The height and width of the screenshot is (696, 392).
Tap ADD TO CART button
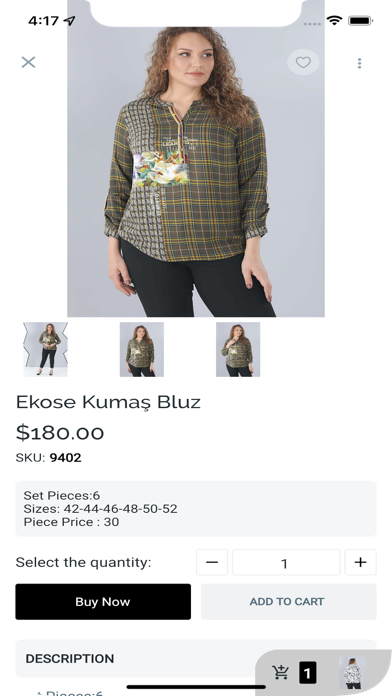pos(289,601)
